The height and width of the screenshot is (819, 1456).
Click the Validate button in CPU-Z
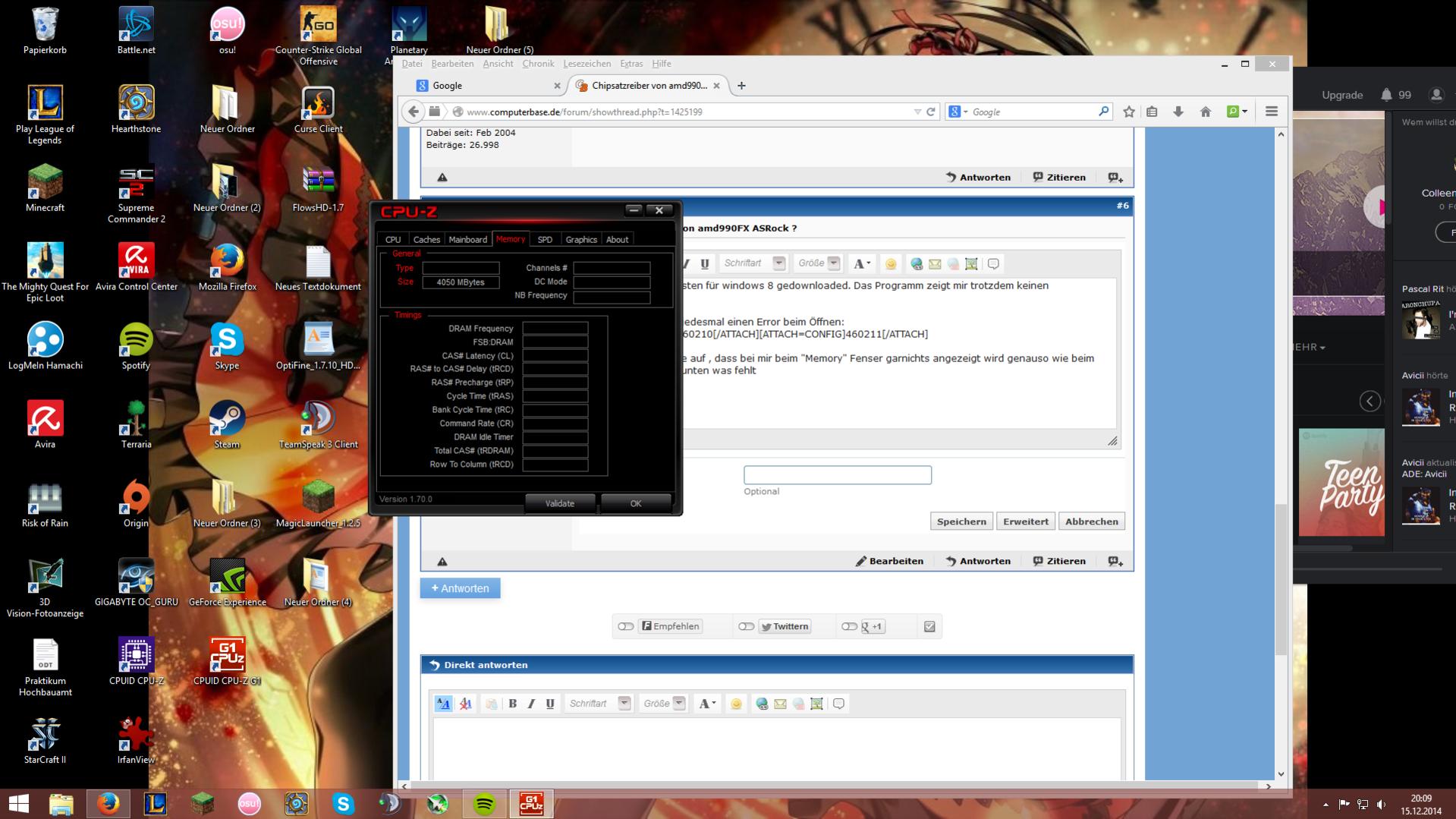coord(560,503)
